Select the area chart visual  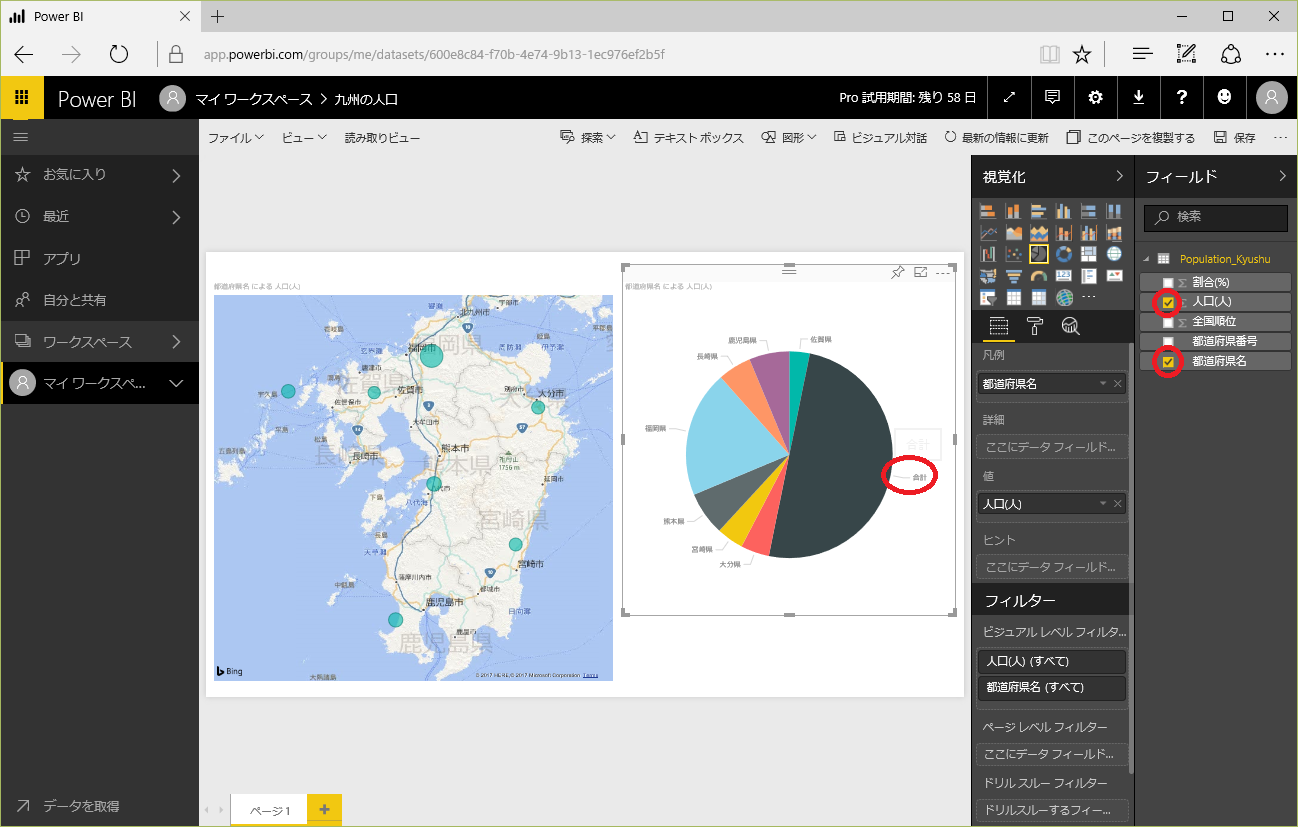pos(1013,233)
